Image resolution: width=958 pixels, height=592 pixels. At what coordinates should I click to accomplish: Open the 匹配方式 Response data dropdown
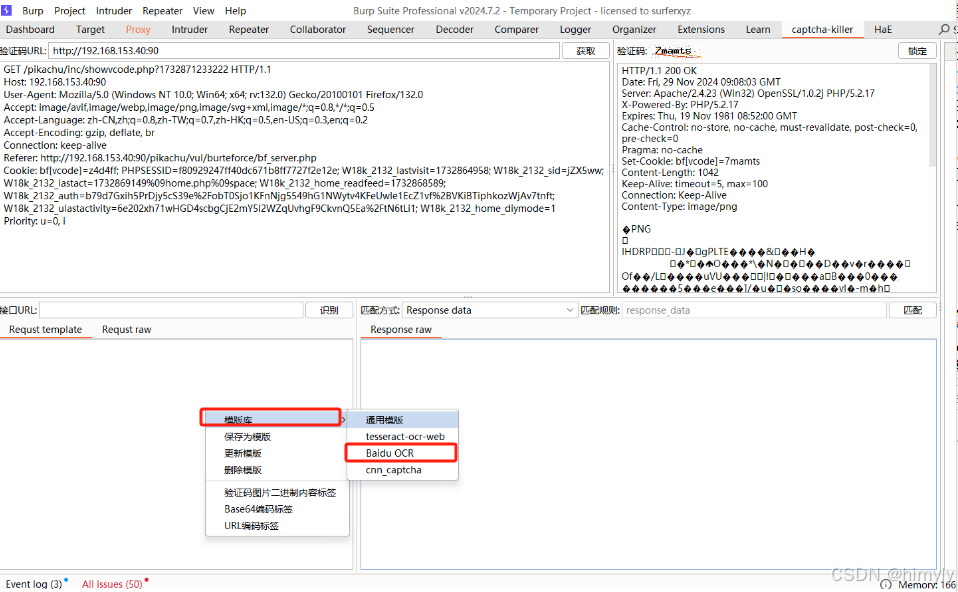489,310
